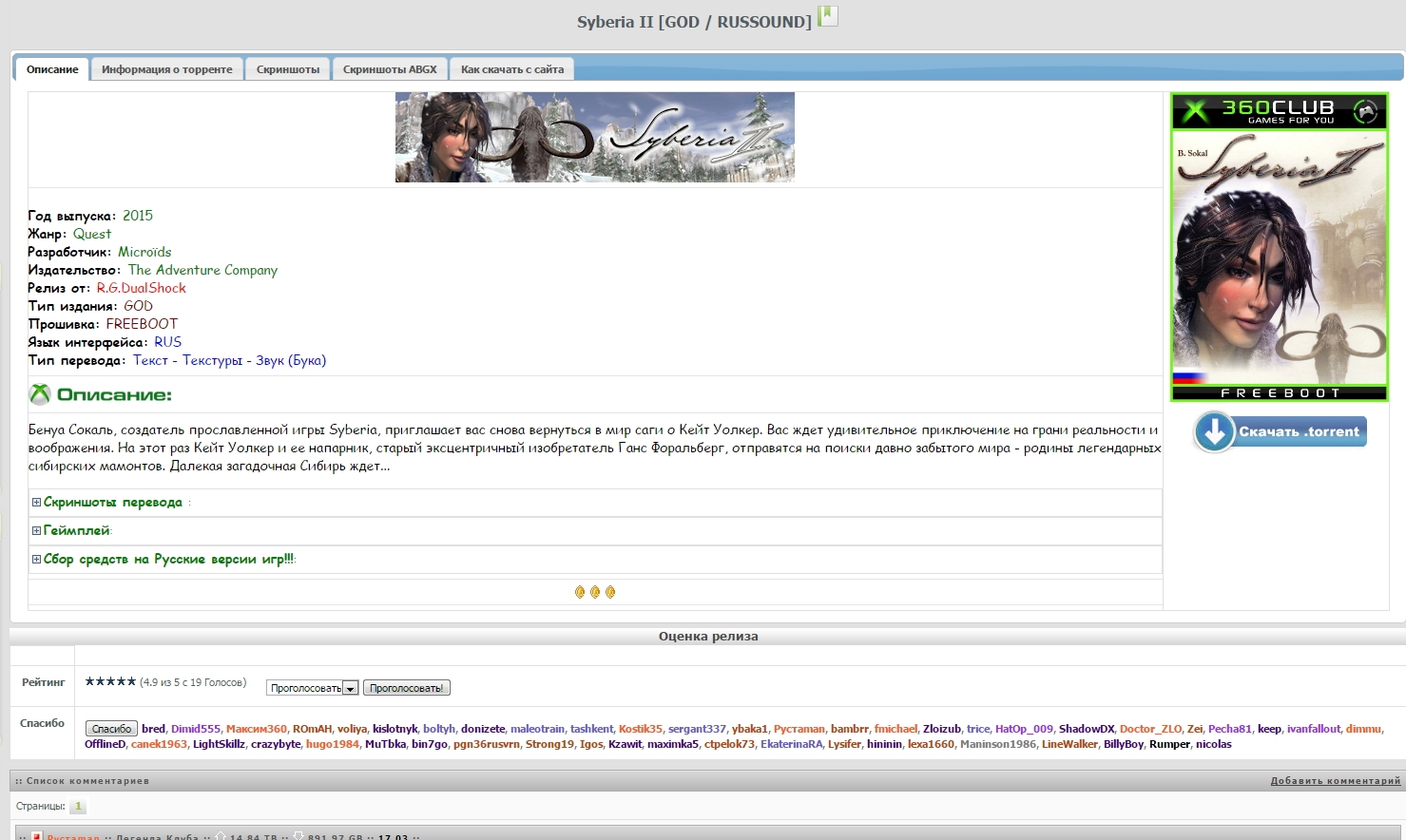Click the Strong19 username link
Screen dimensions: 1406x840
pos(550,744)
